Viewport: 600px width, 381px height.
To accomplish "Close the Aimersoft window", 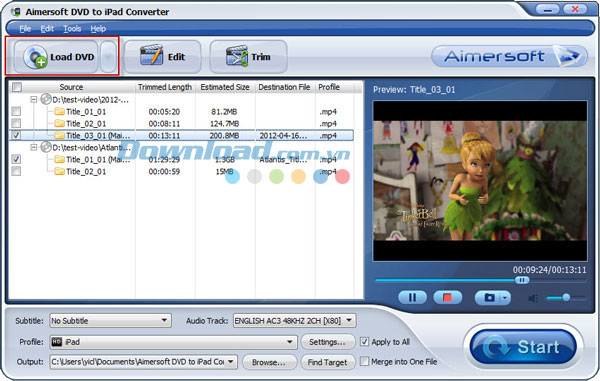I will [x=575, y=9].
